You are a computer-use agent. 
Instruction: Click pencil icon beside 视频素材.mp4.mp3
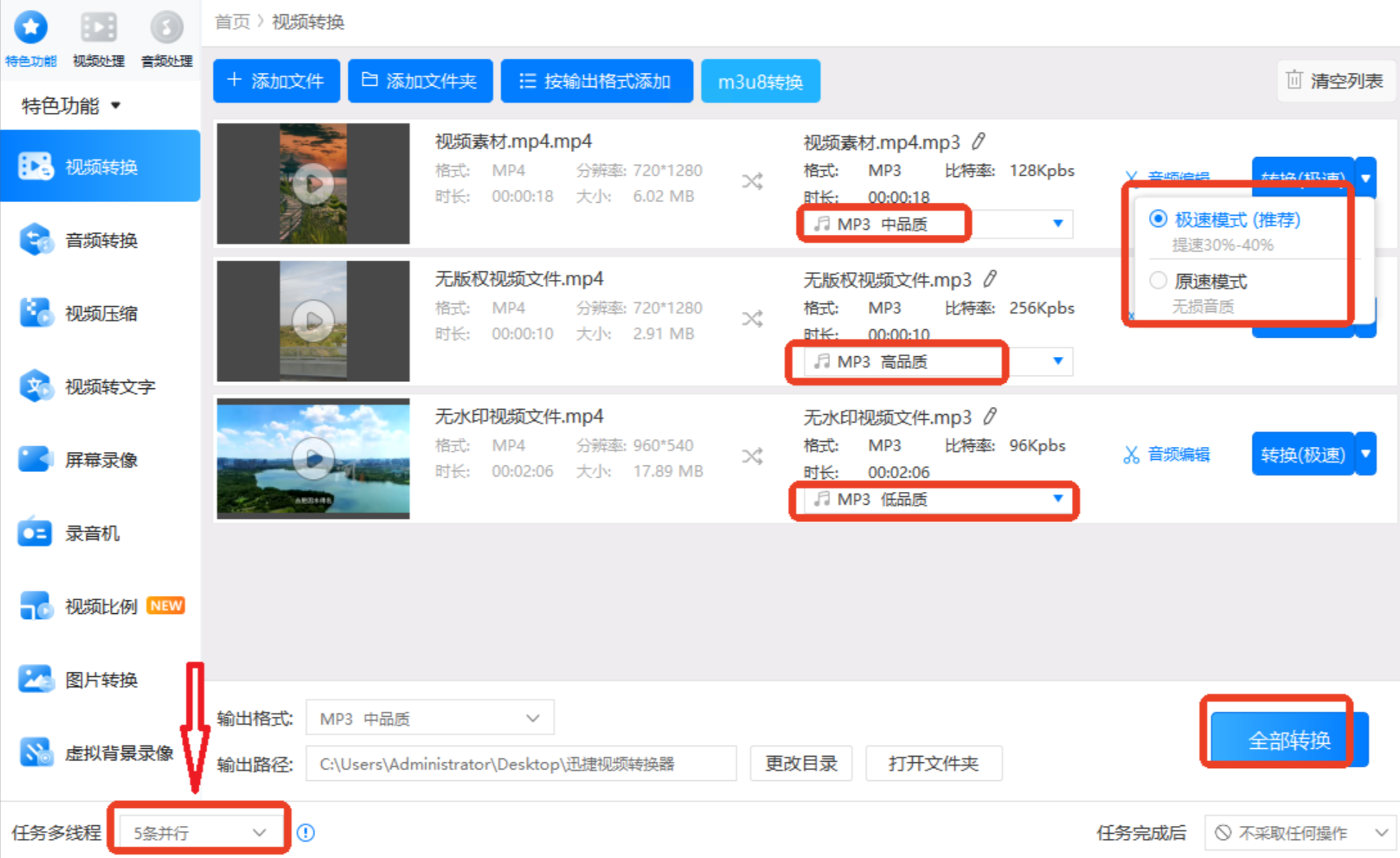coord(978,141)
